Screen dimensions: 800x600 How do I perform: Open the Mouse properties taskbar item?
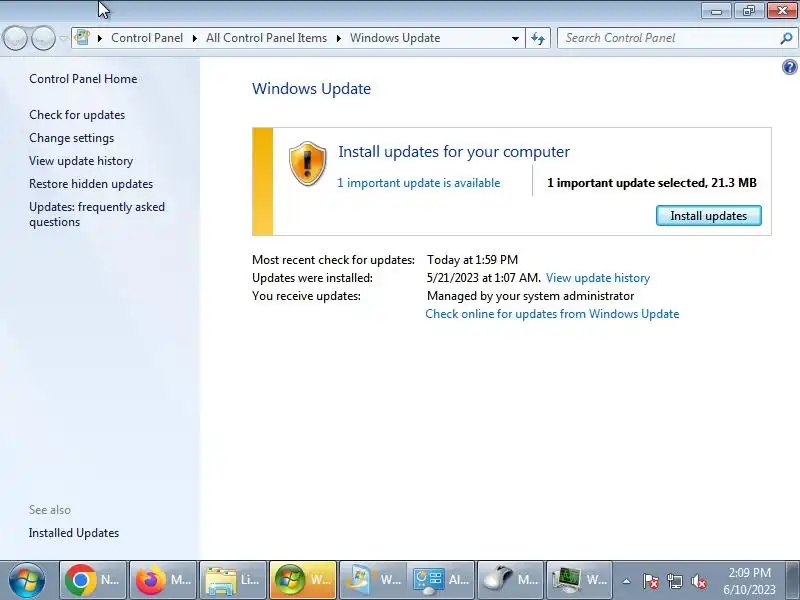click(x=511, y=580)
